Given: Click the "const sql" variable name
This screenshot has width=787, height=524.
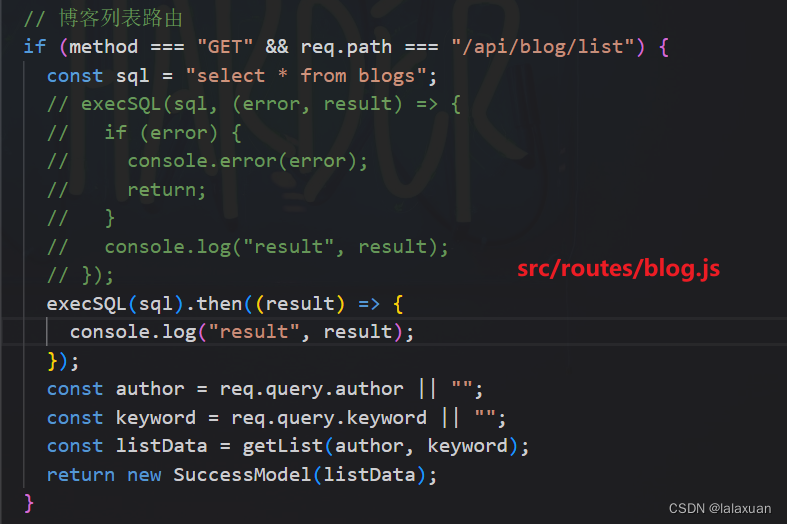Looking at the screenshot, I should tap(133, 76).
